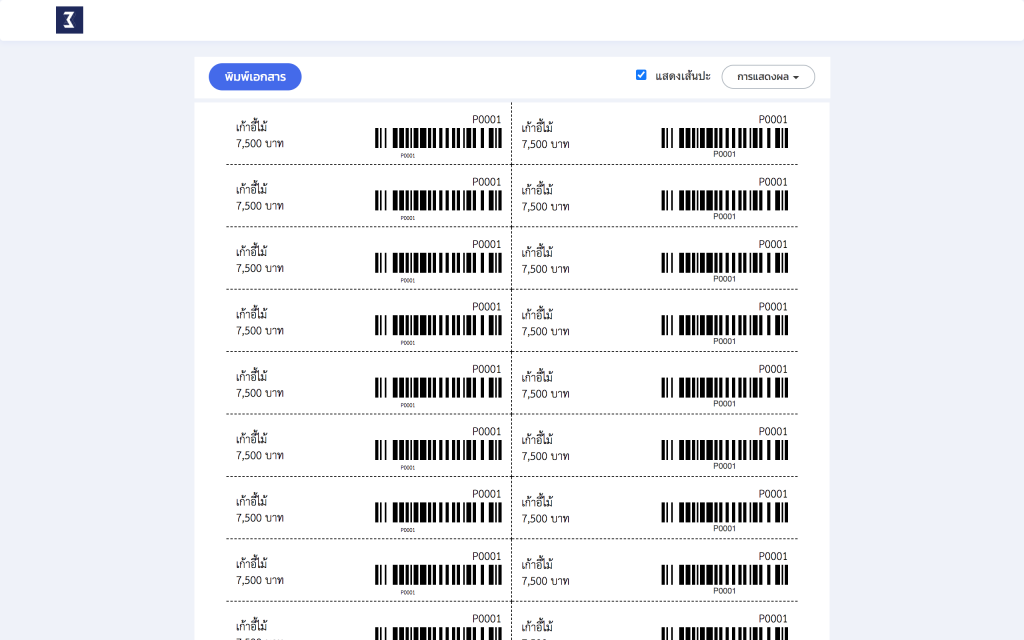Screen dimensions: 1024x640
Task: Select the barcode in the seventh row left label
Action: coord(438,513)
